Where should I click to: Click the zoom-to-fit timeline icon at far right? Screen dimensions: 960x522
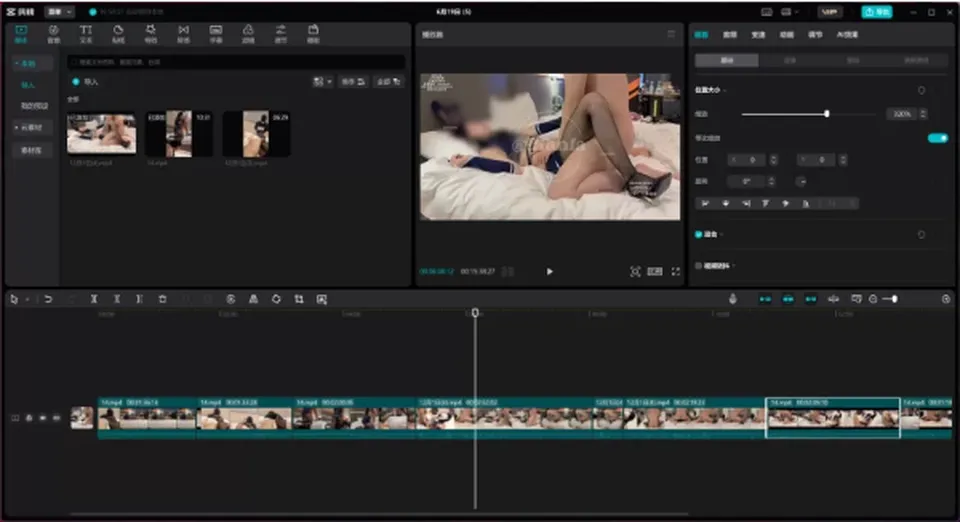945,299
